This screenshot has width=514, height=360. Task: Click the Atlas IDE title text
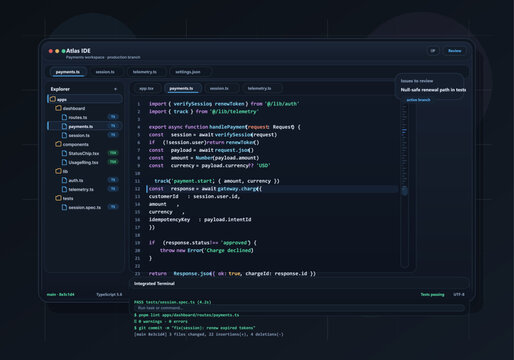click(x=78, y=51)
